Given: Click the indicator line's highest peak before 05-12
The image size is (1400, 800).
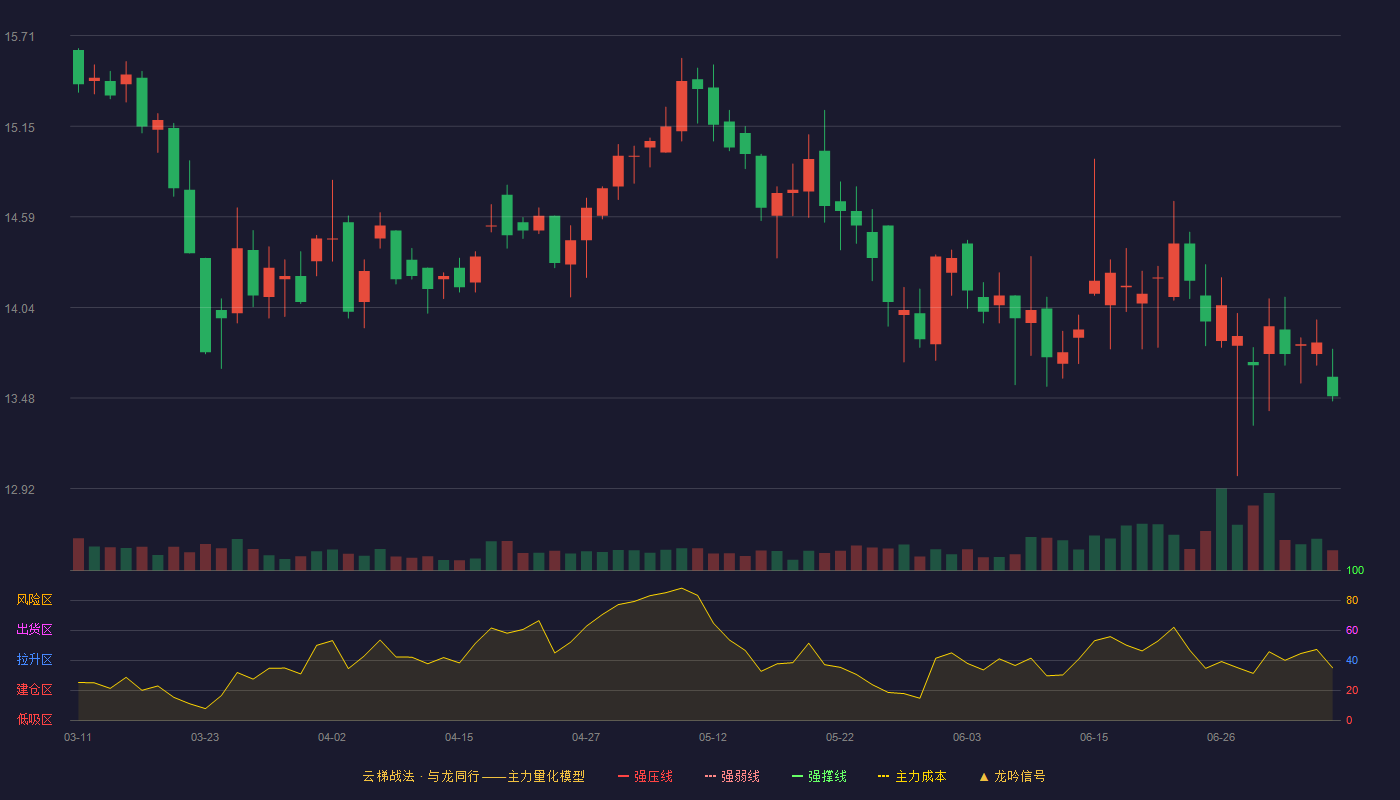Looking at the screenshot, I should [682, 588].
